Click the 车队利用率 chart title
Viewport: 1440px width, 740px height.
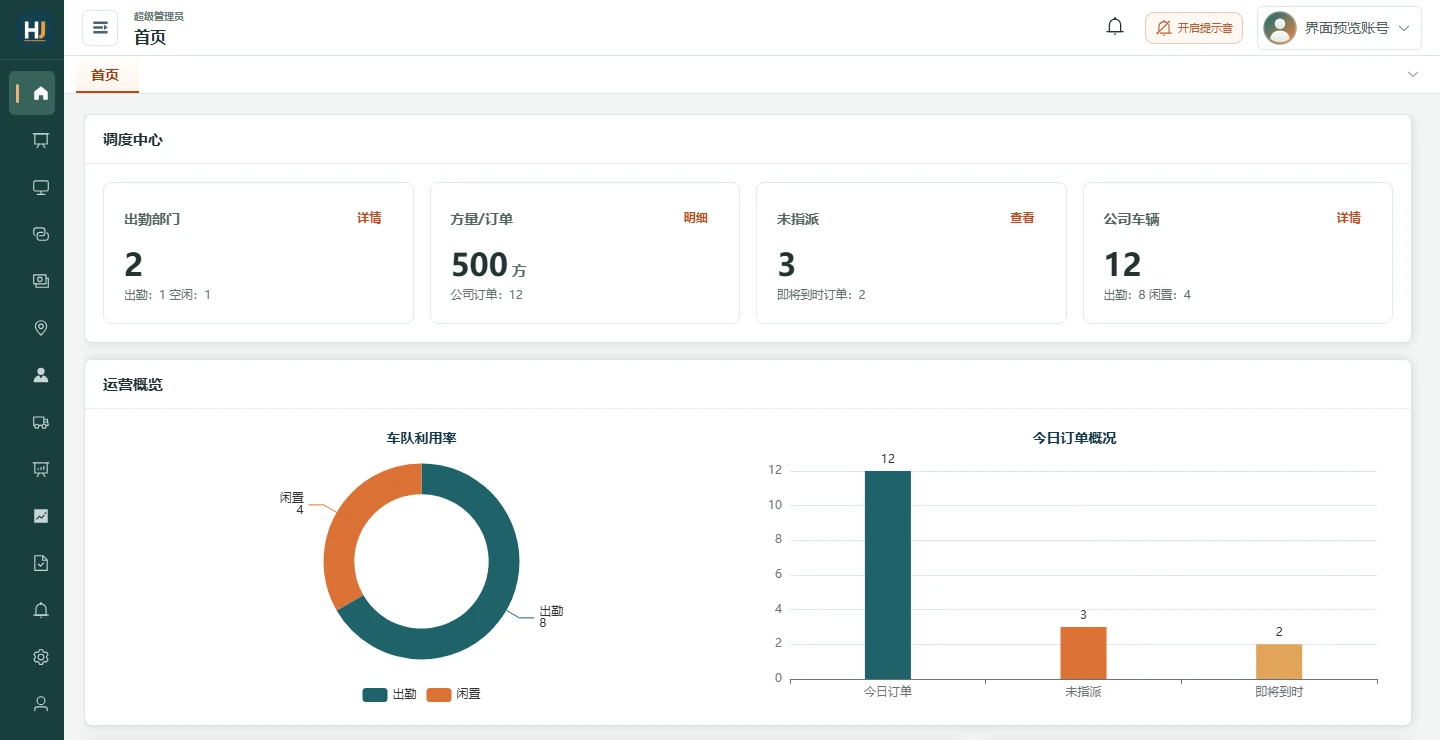point(422,438)
